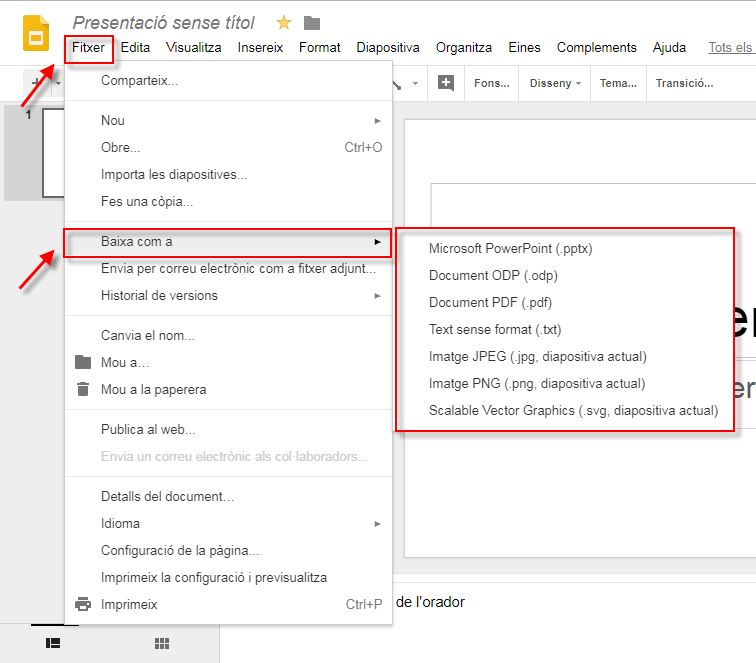Download as Scalable Vector Graphics (.svg)

point(565,411)
